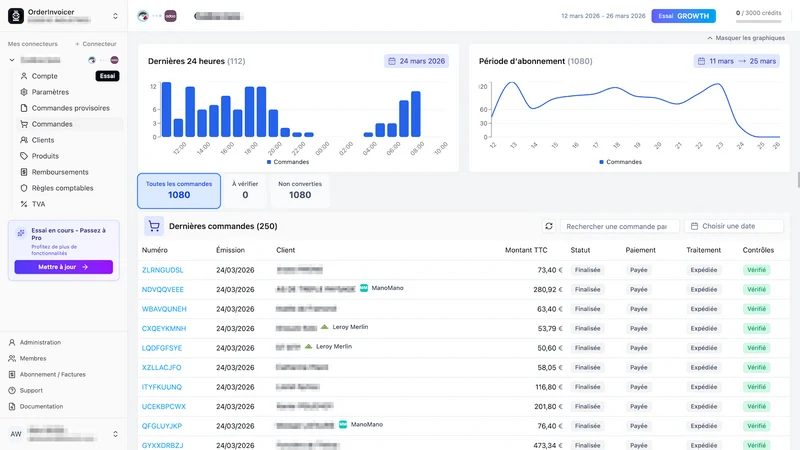
Task: Open the Membres page
Action: click(33, 358)
